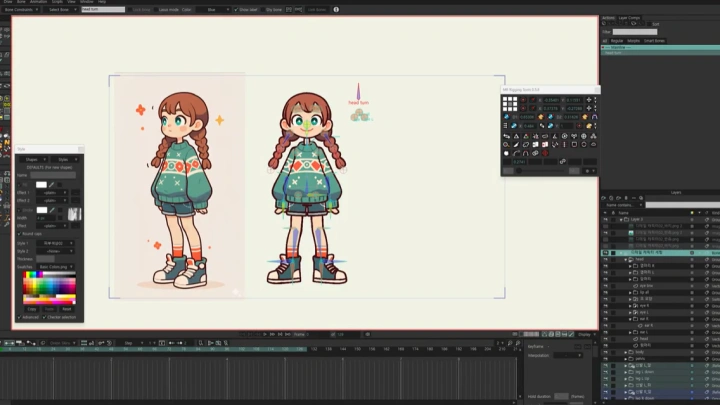Click the chain link icon in rigging panel
Screen dimensions: 720x405
tap(563, 161)
